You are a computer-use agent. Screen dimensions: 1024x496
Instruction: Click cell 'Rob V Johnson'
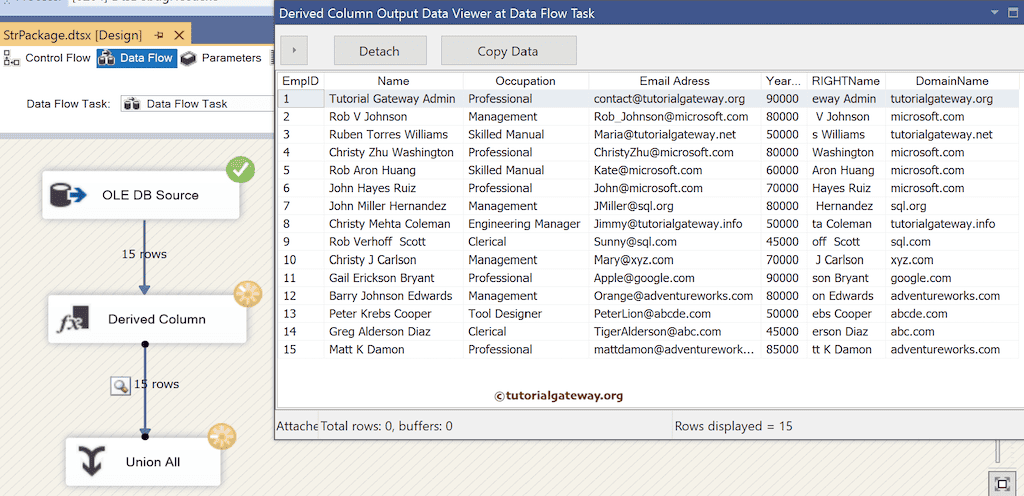click(394, 117)
